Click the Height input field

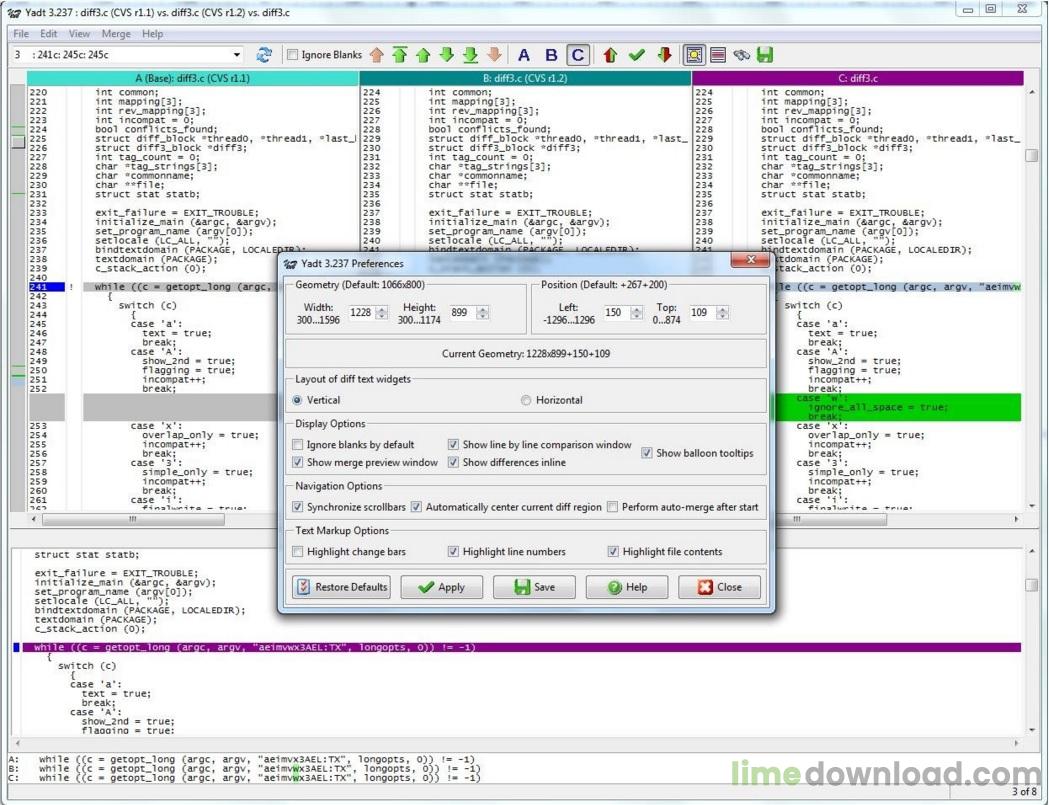461,313
